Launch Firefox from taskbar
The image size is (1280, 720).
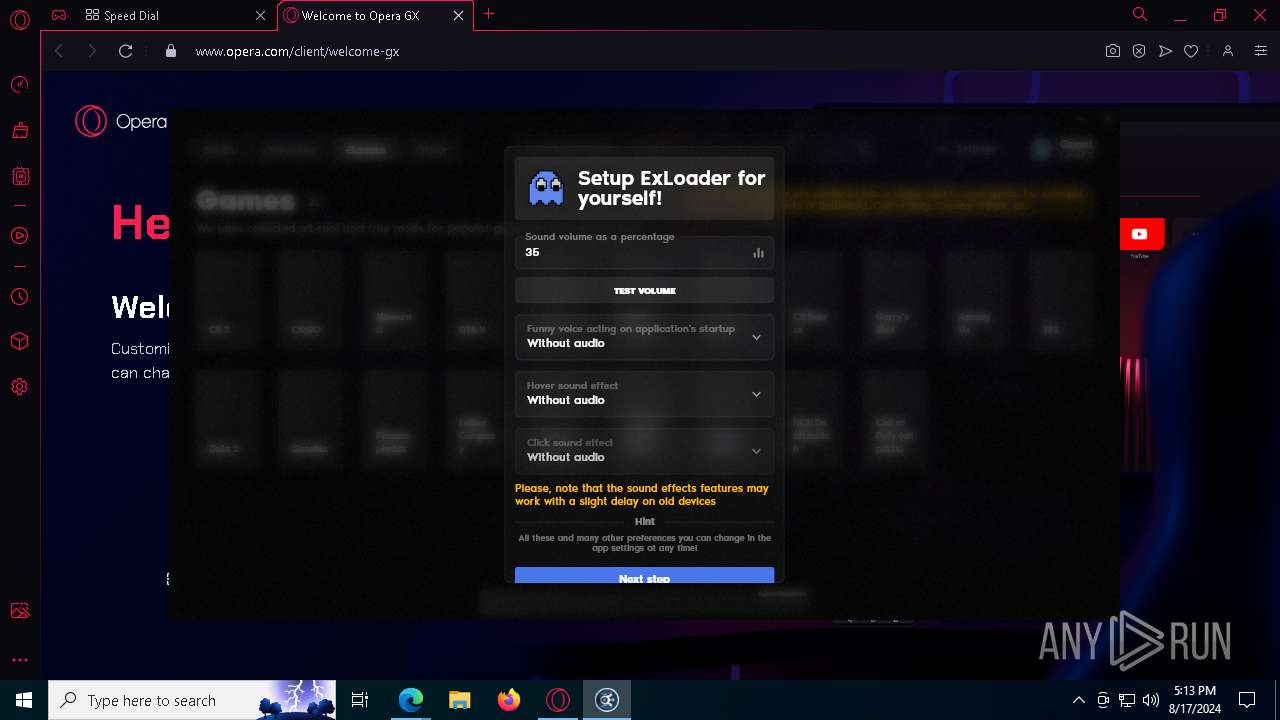(509, 700)
